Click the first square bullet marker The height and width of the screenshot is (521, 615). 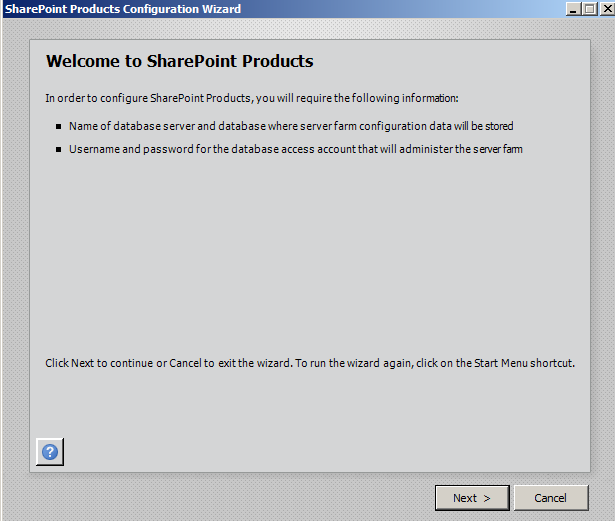(x=59, y=127)
